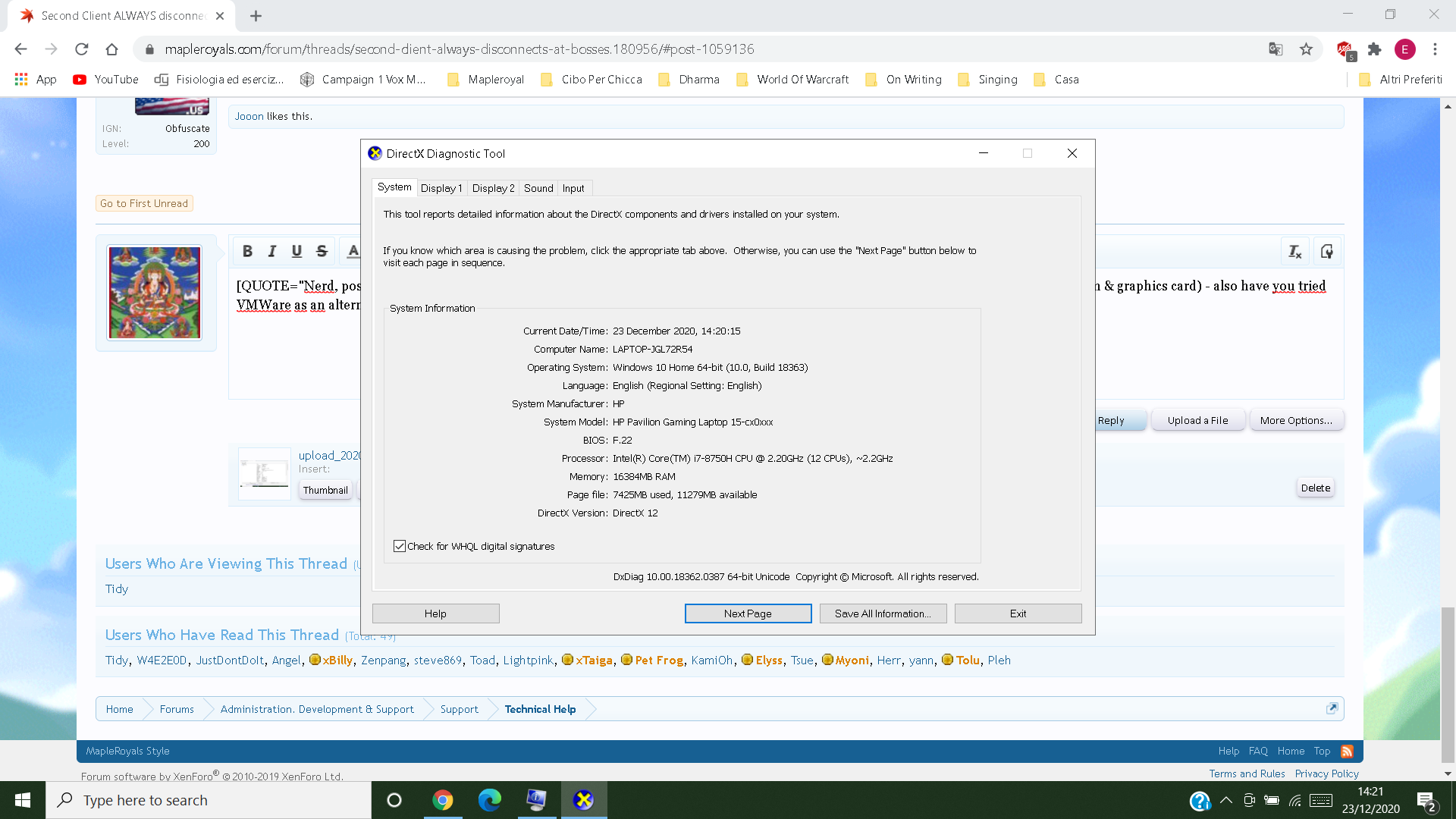The width and height of the screenshot is (1456, 819).
Task: Toggle italic formatting in the editor
Action: click(271, 251)
